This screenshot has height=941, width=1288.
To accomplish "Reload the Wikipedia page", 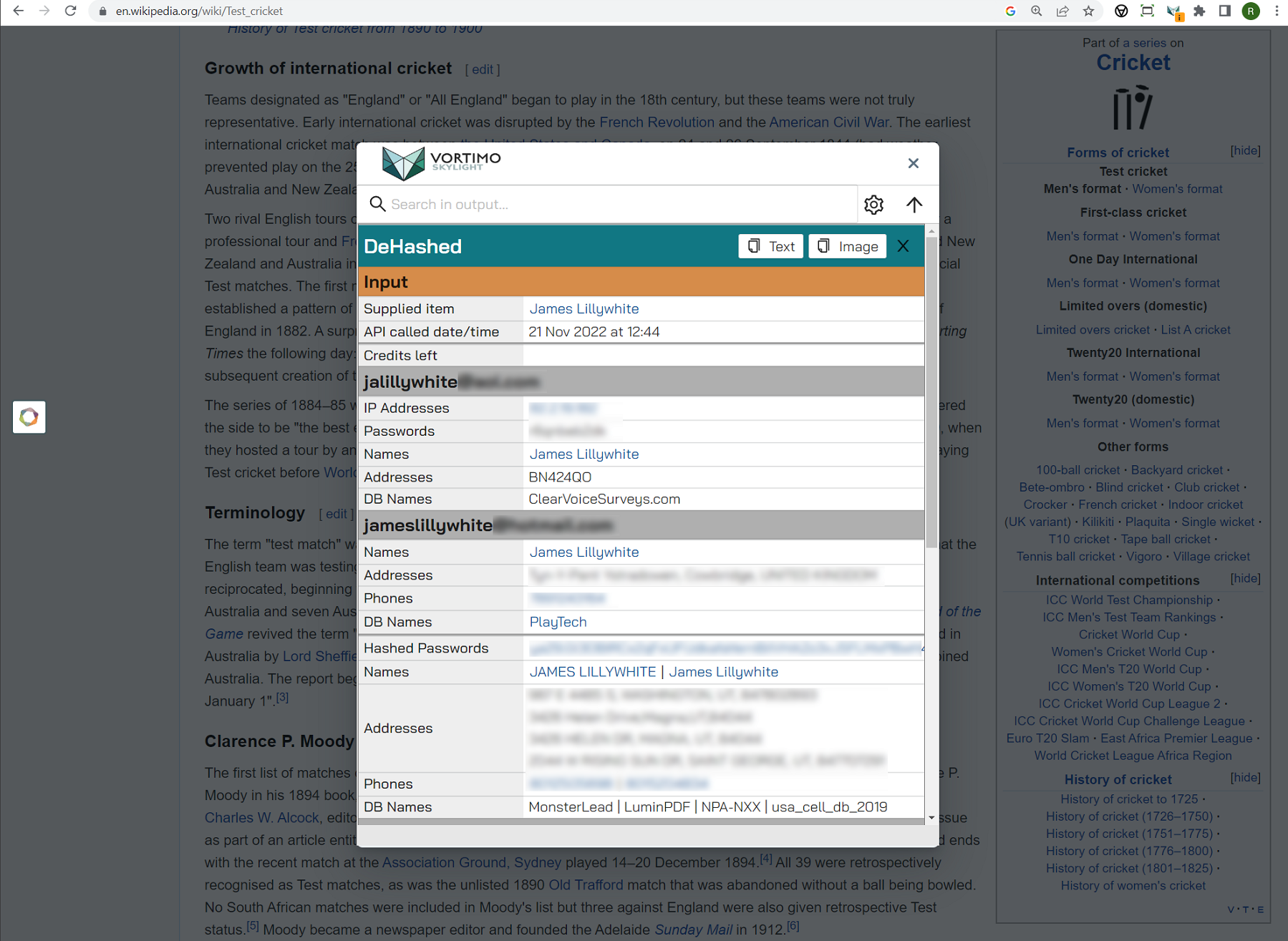I will click(x=70, y=11).
